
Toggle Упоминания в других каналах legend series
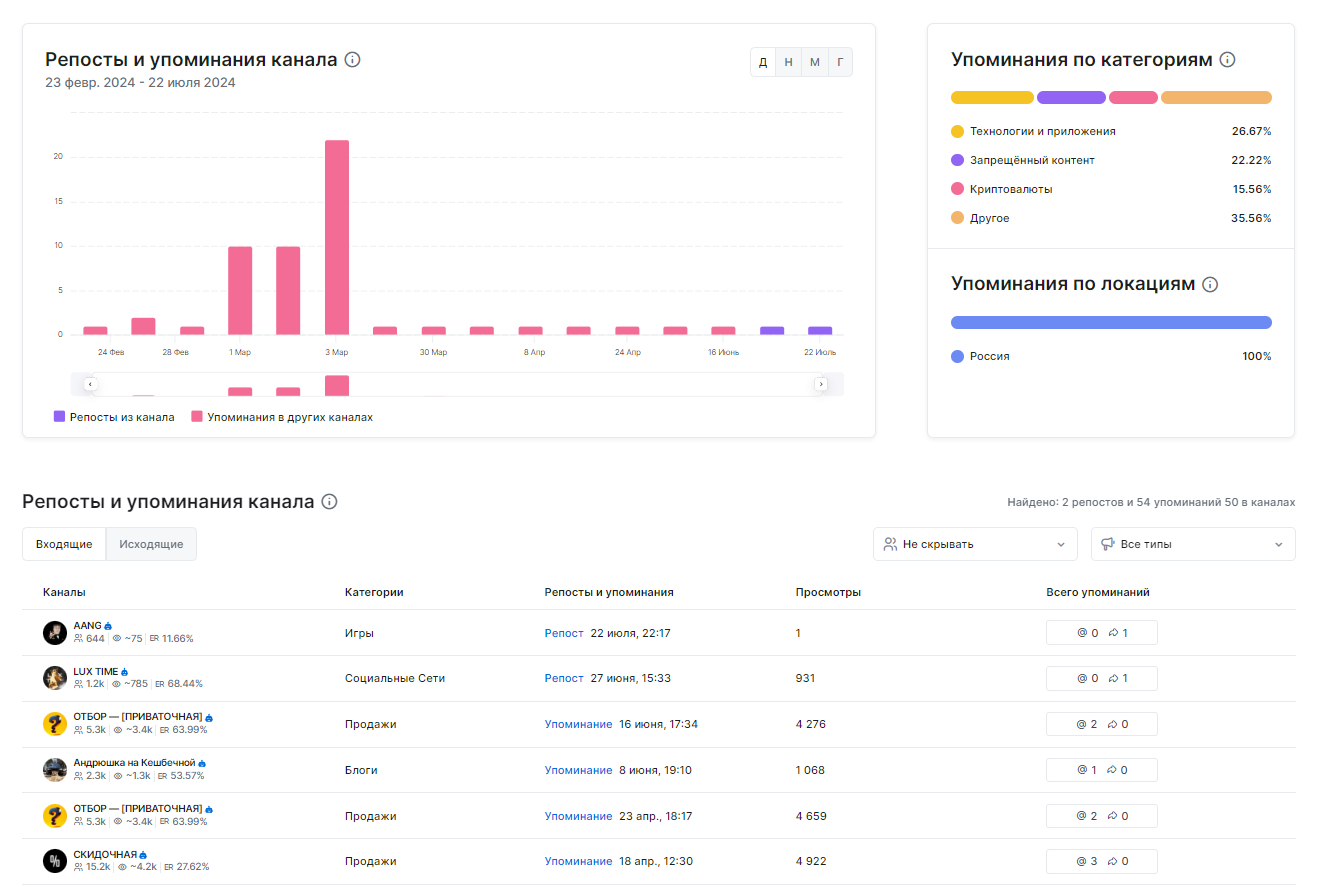click(x=282, y=417)
